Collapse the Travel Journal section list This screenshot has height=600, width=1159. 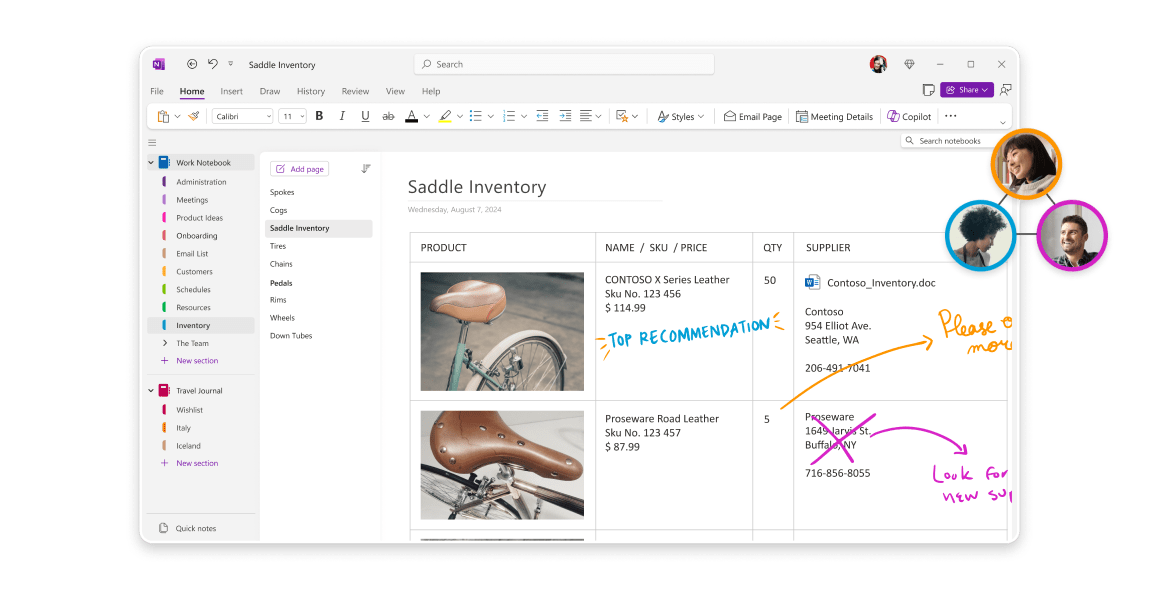coord(151,391)
